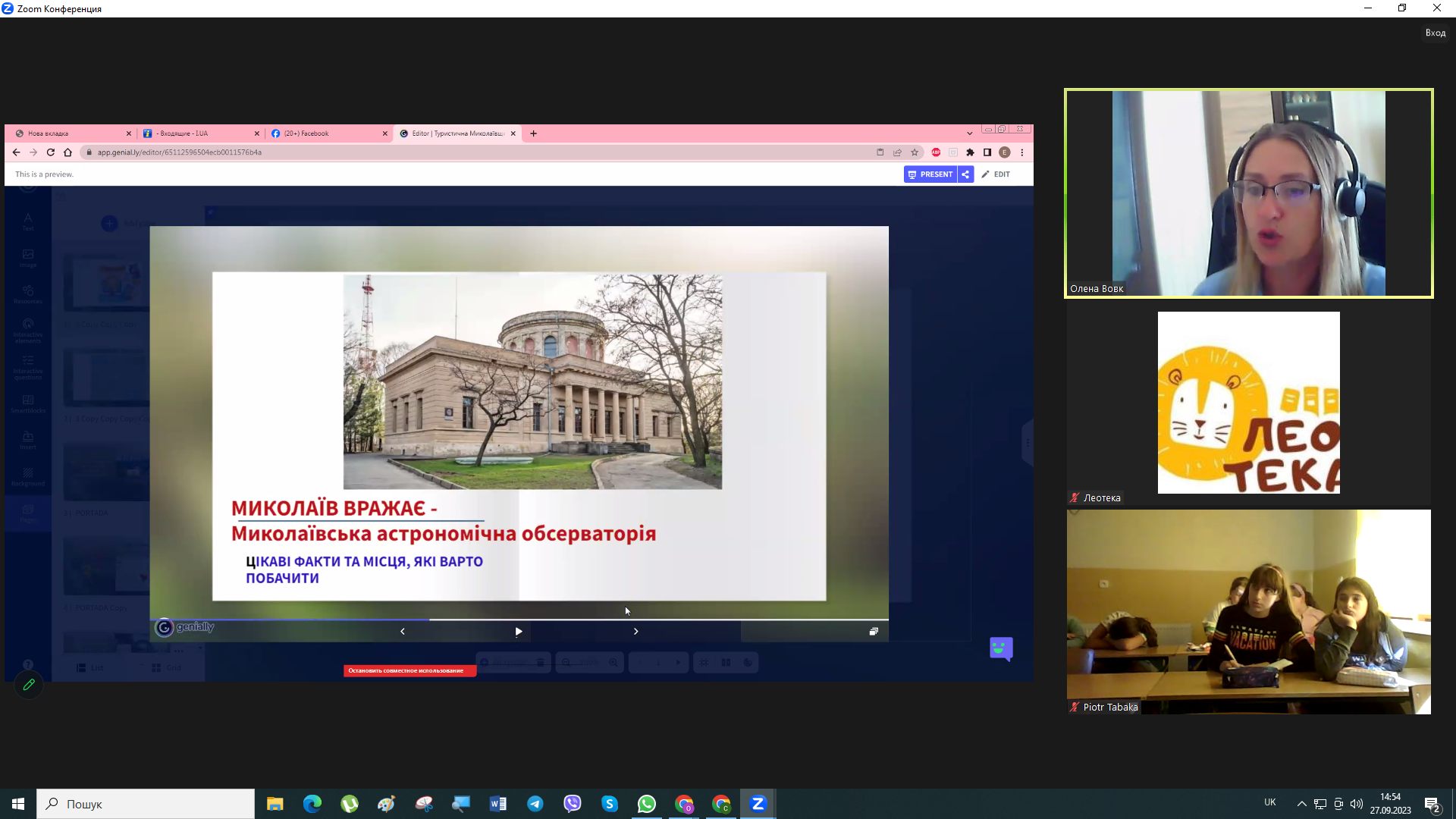Open the browser extensions puzzle icon
This screenshot has height=819, width=1456.
(970, 152)
